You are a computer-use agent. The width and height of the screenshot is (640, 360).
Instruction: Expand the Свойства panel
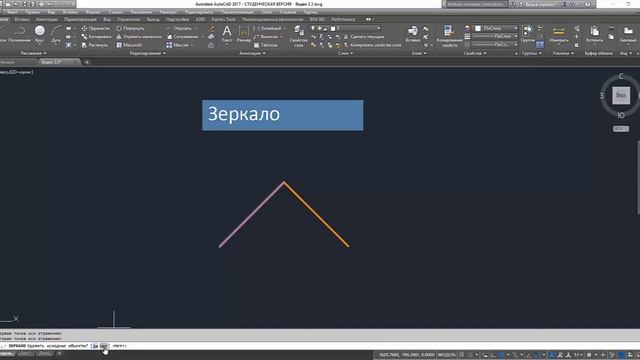(475, 53)
